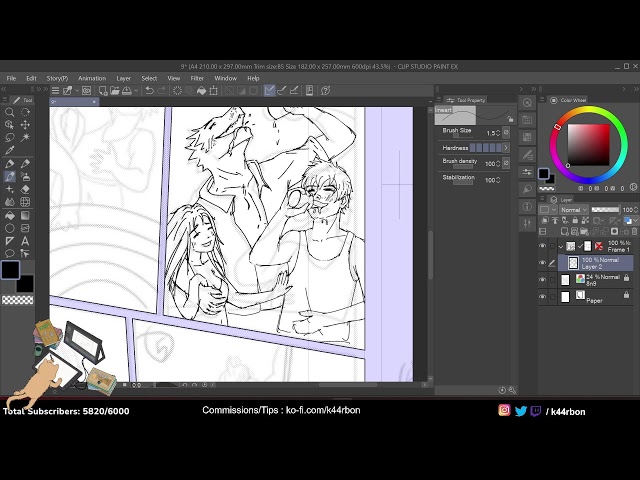Collapse the Frame 1 folder chevron
The width and height of the screenshot is (640, 480).
[561, 246]
